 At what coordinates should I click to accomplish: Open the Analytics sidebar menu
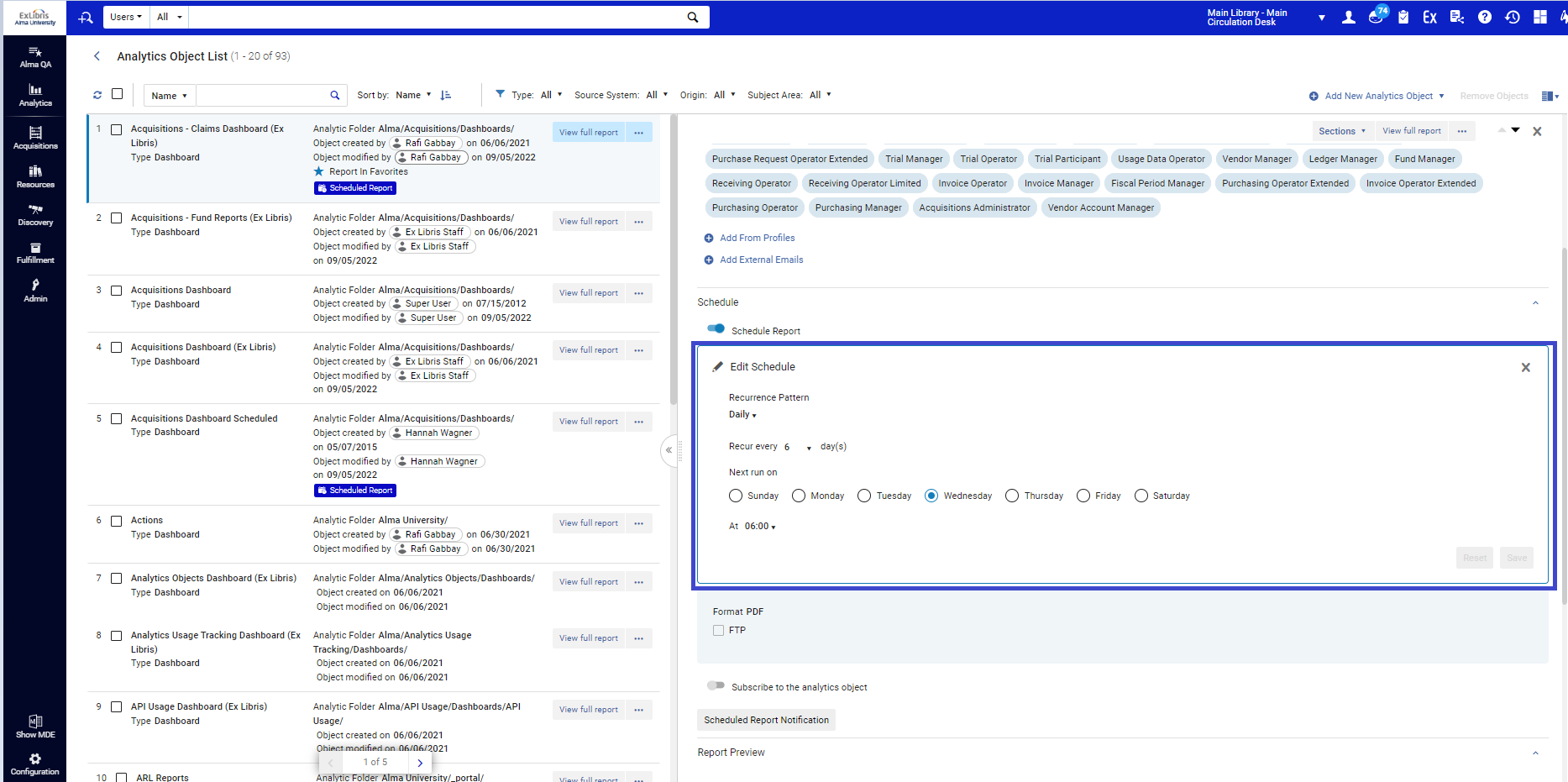pos(35,96)
